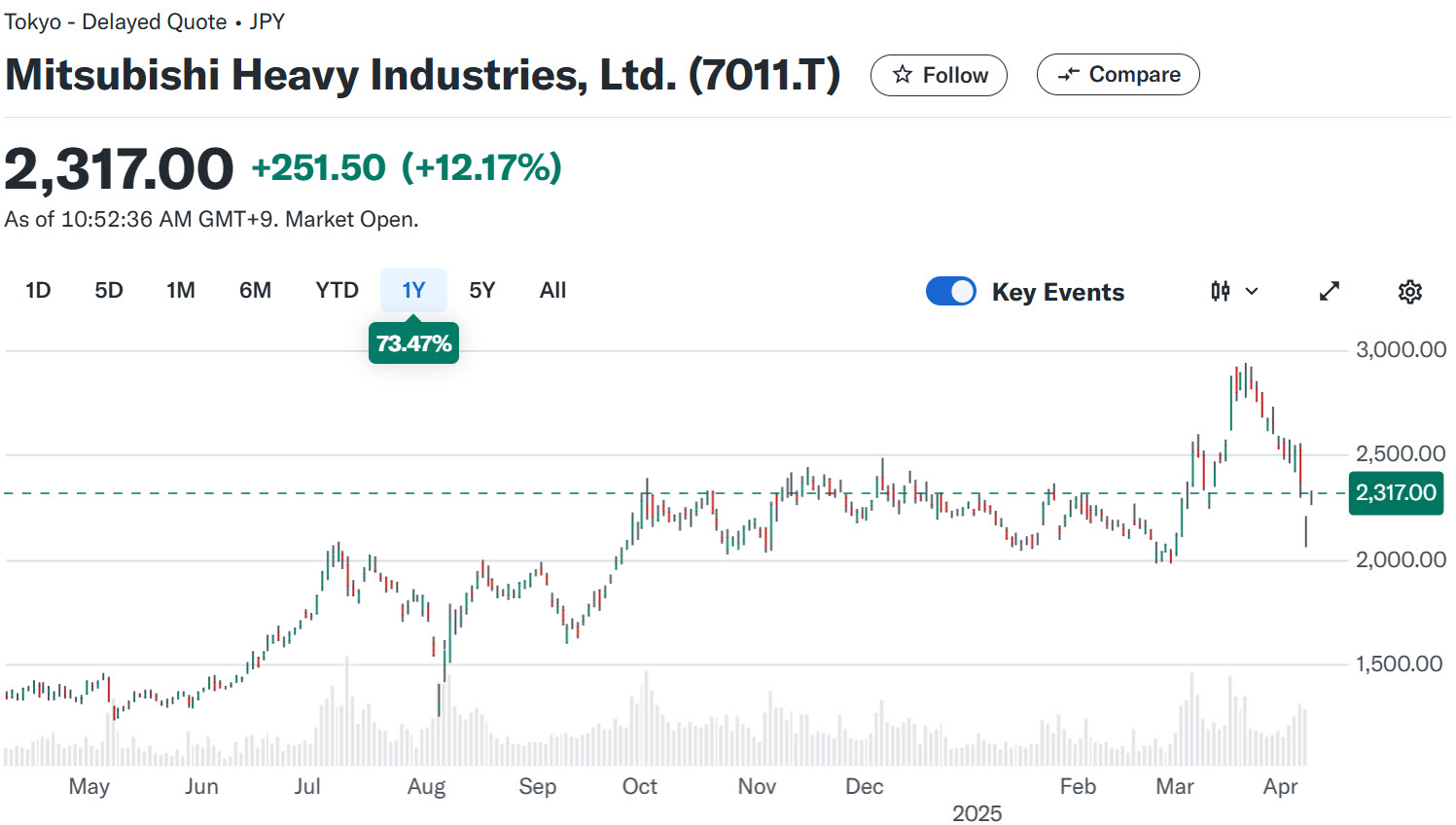Click the Apr label on time axis

click(1280, 786)
